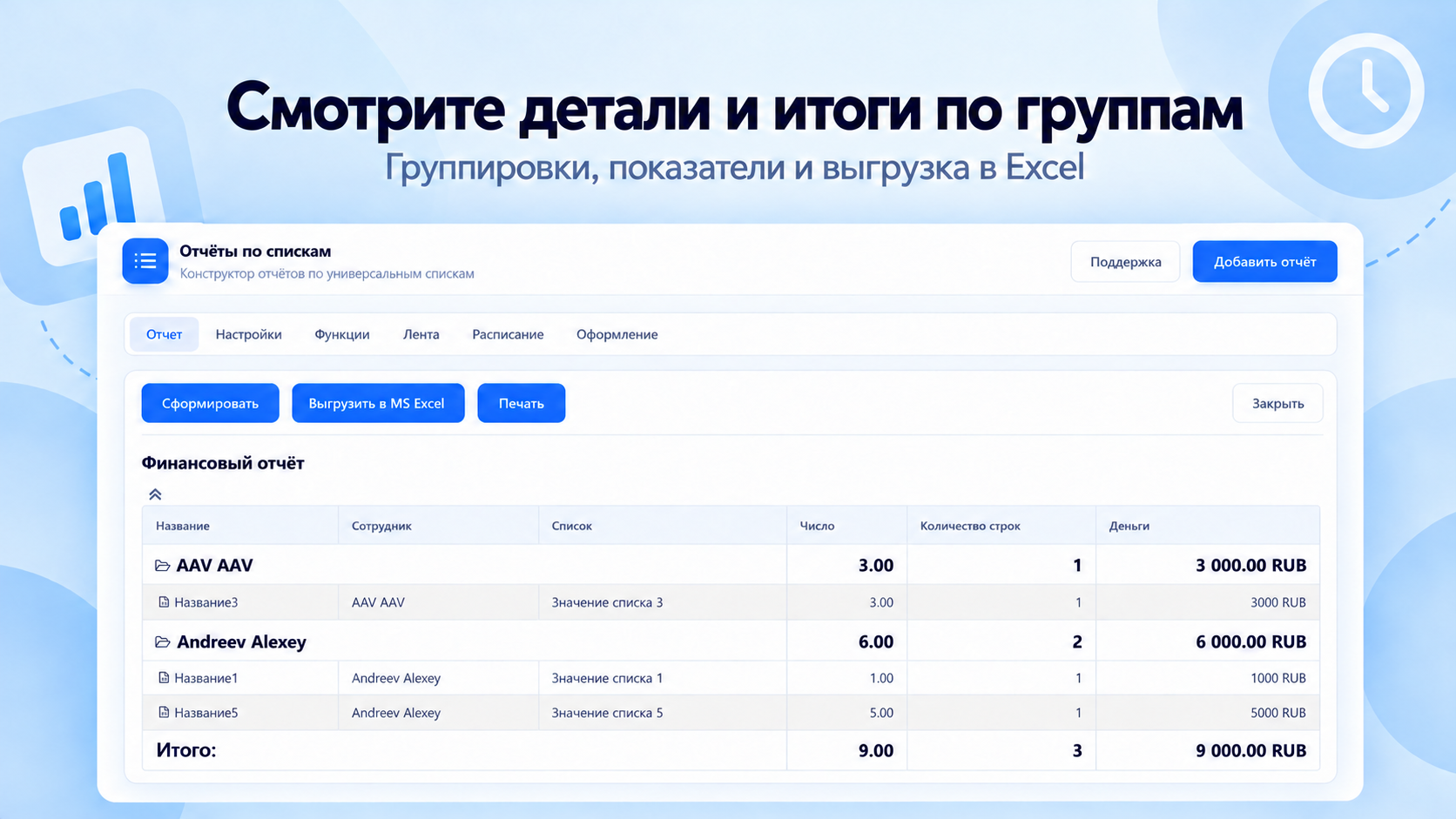Click the document icon next to Название1
The height and width of the screenshot is (819, 1456).
coord(164,678)
